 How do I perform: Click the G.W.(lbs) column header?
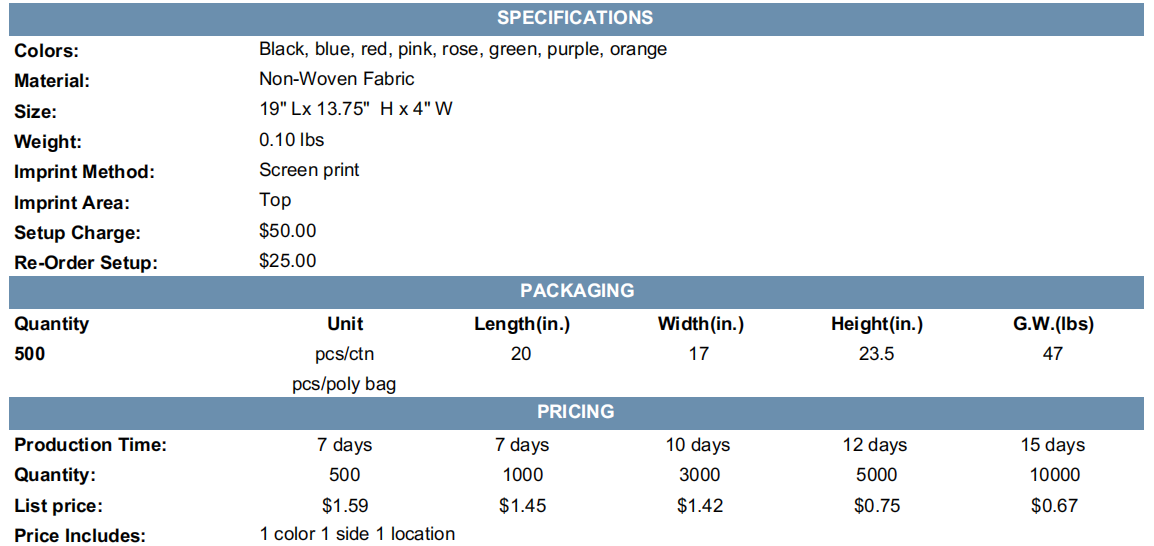tap(1052, 324)
